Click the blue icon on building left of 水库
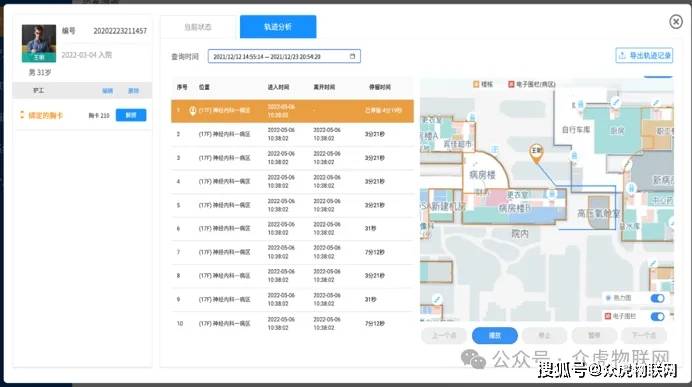 coord(632,188)
